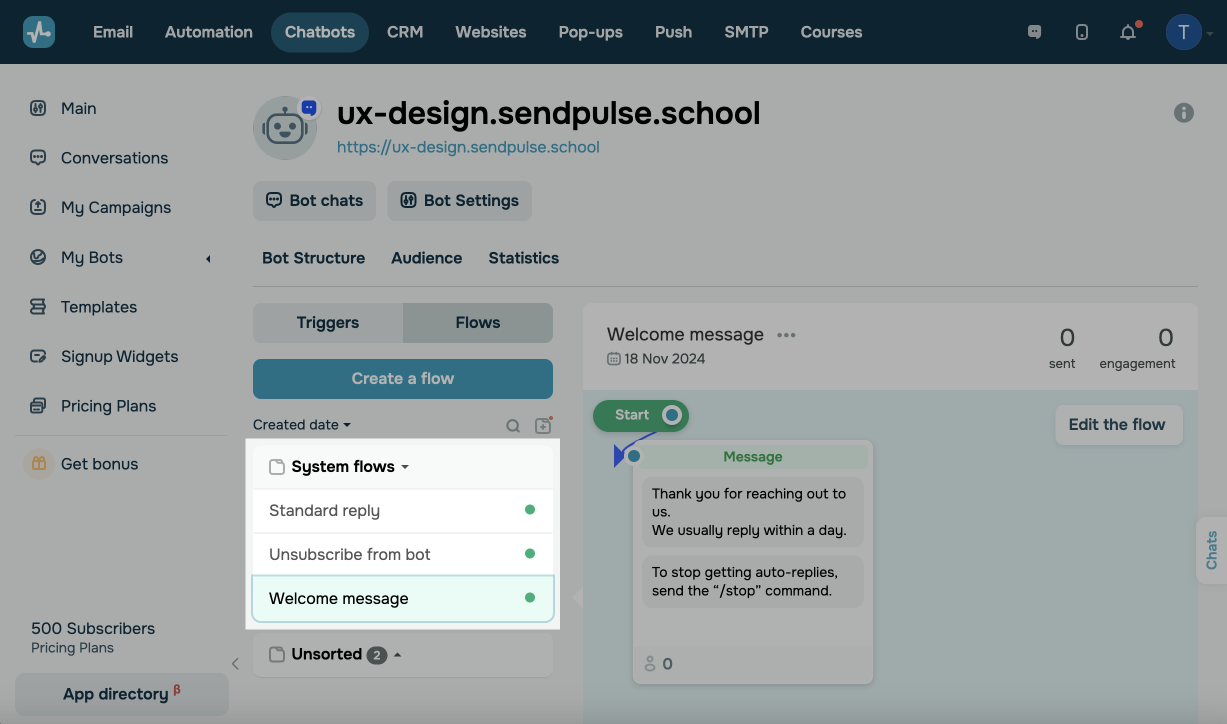The image size is (1227, 724).
Task: Open Main in the sidebar
Action: (x=78, y=108)
